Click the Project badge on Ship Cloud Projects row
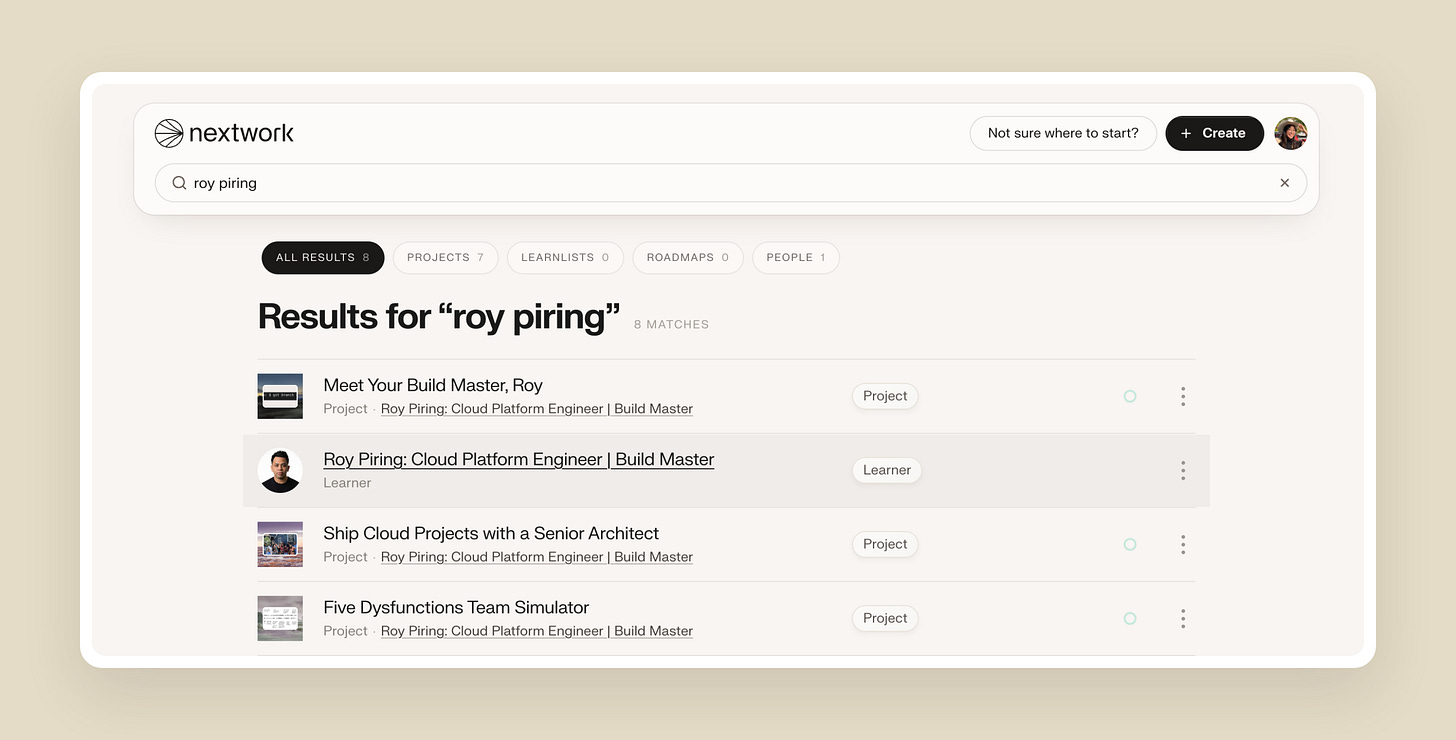 click(885, 544)
